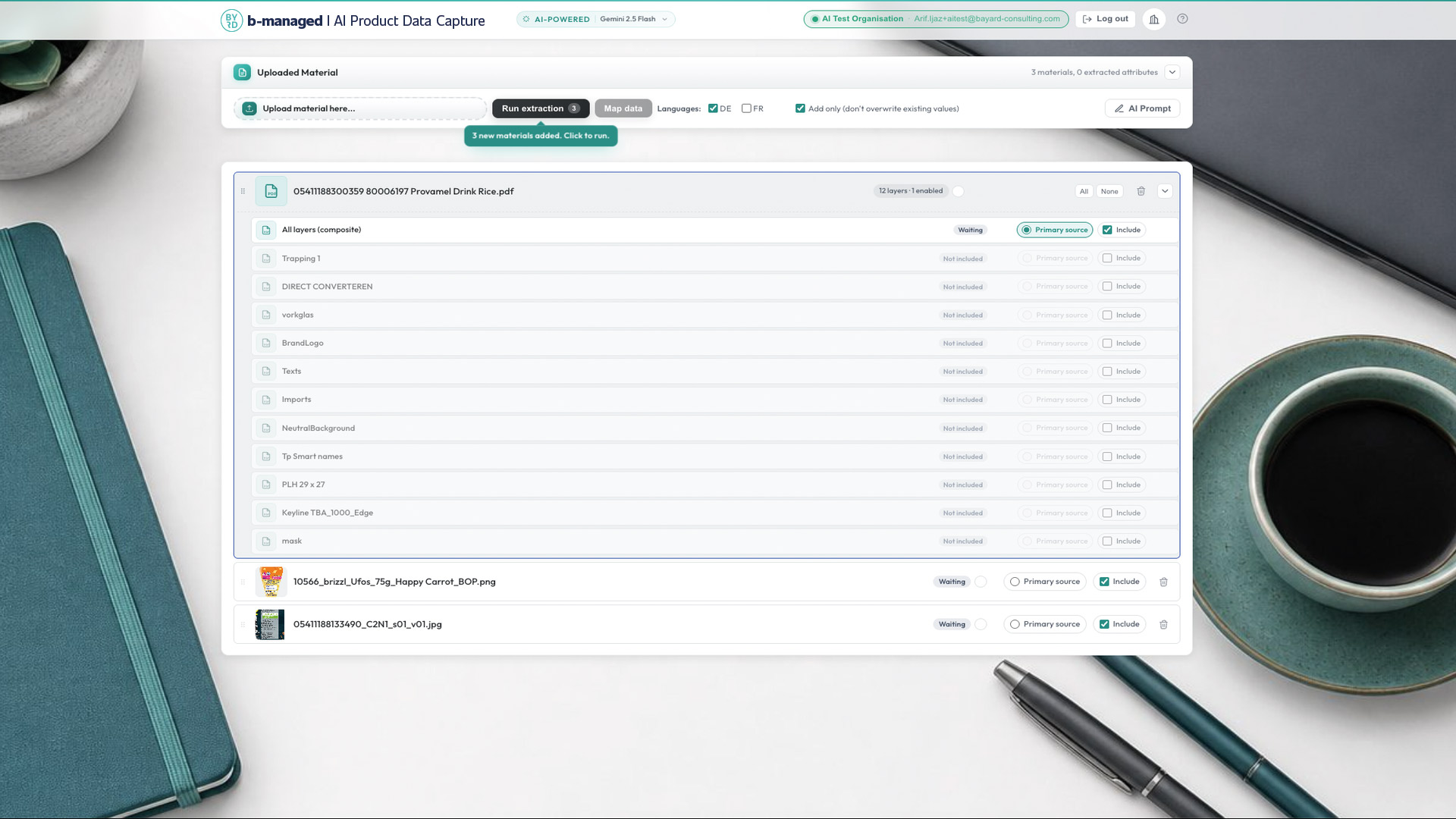Log out of the account
Screen dimensions: 1456x819
(x=1105, y=19)
